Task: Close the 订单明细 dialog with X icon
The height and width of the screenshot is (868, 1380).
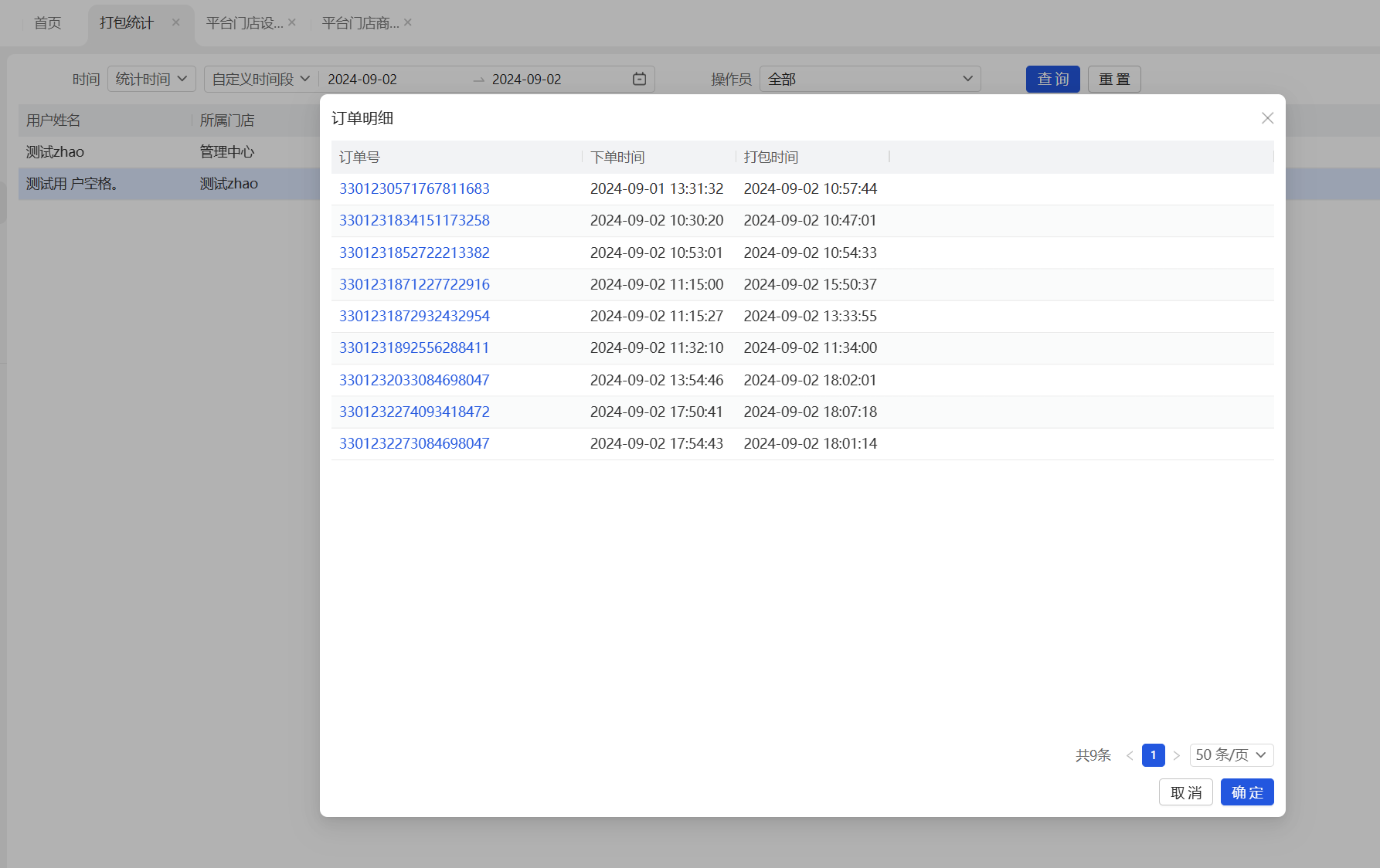Action: (x=1267, y=118)
